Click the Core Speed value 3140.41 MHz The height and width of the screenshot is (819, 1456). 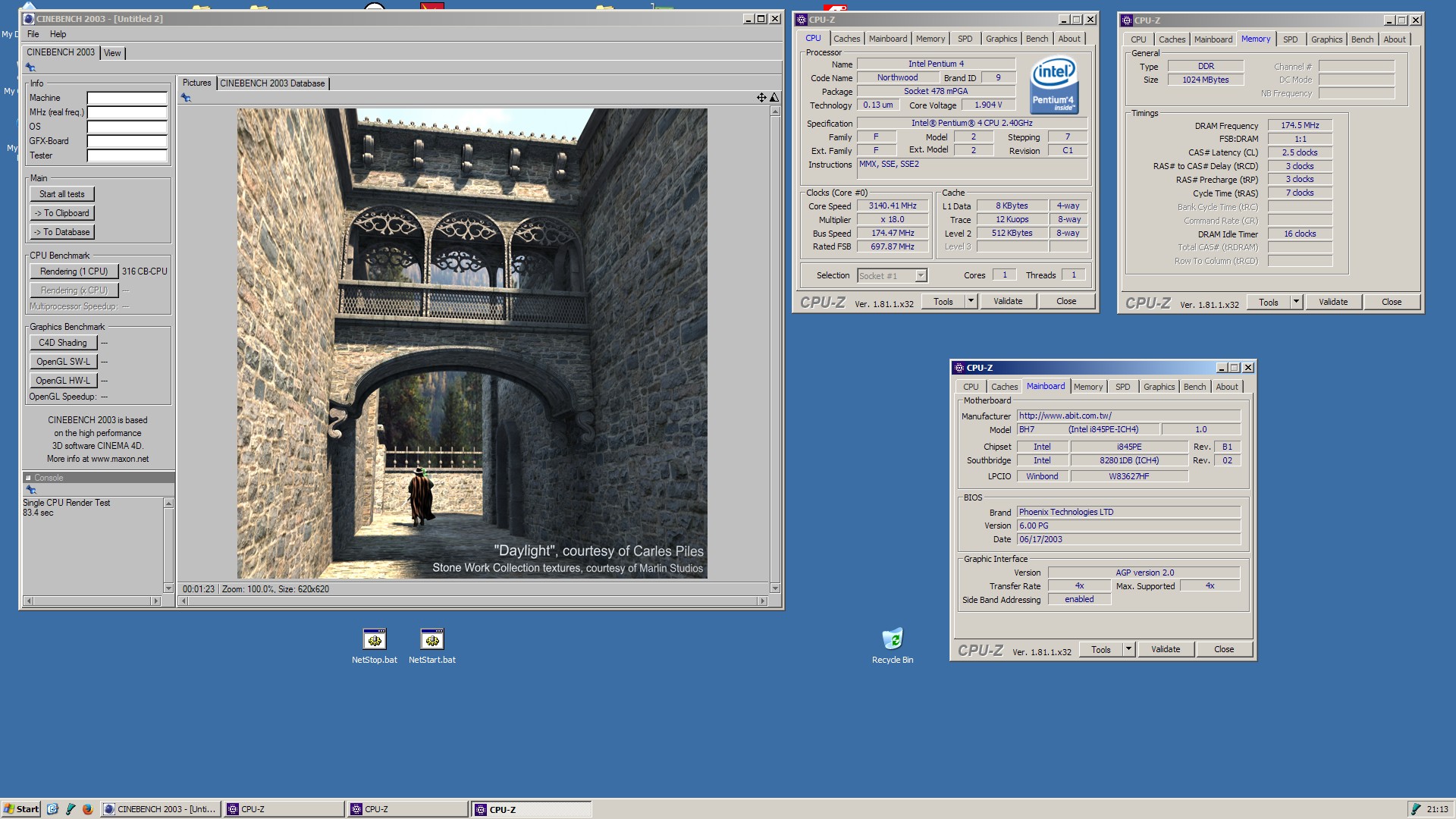click(893, 206)
